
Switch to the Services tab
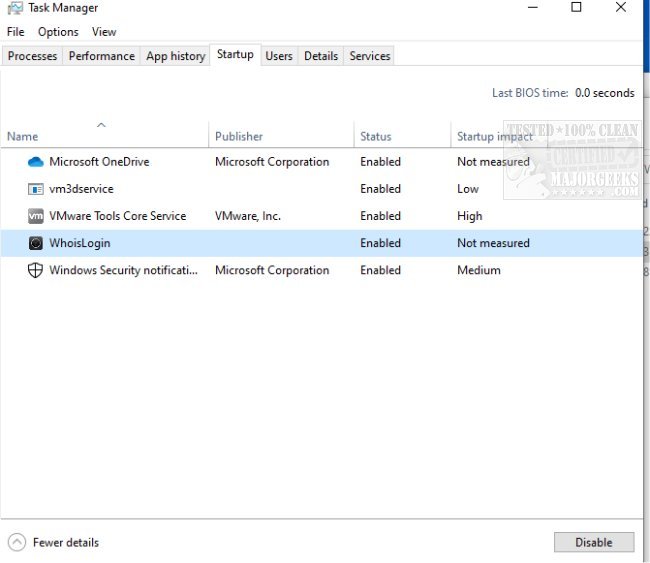370,56
